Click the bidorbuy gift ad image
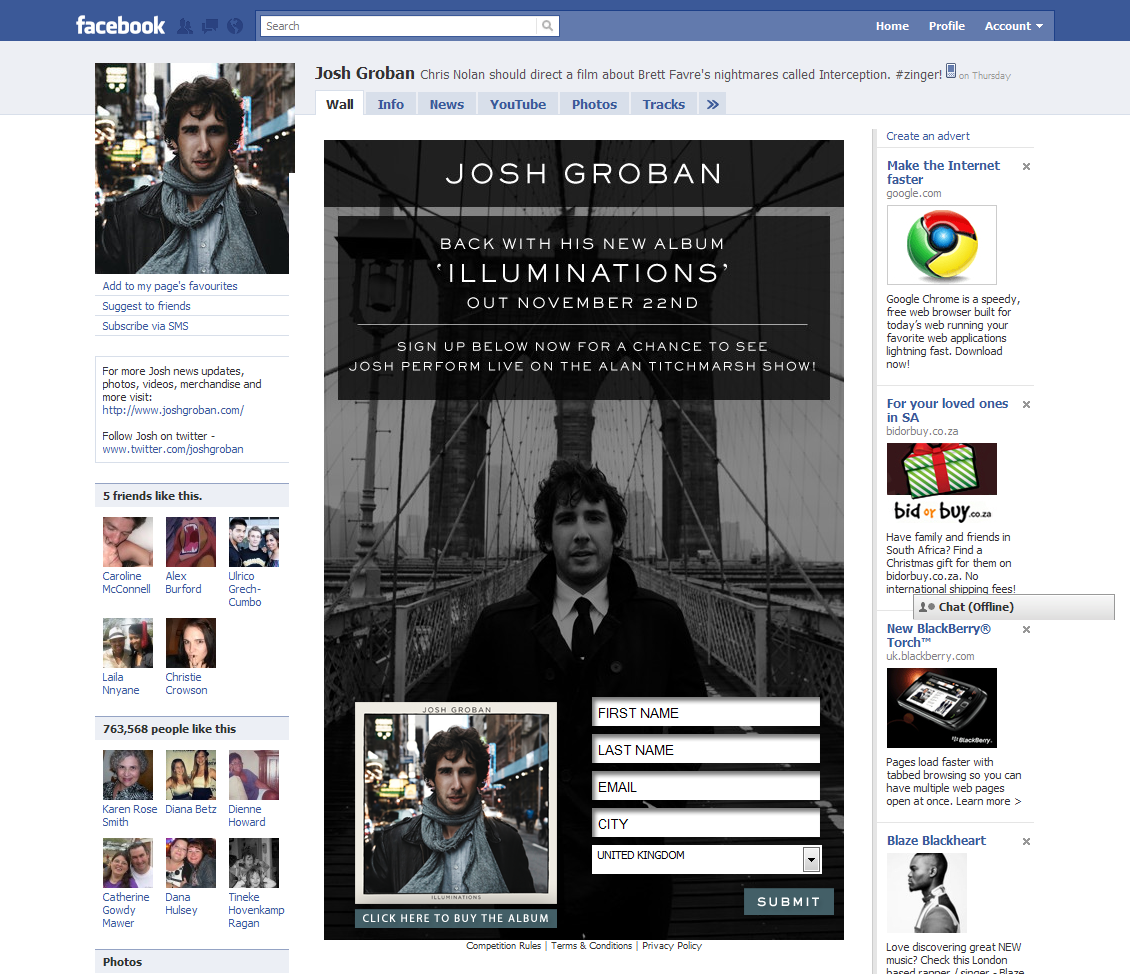Viewport: 1130px width, 974px height. pos(941,483)
